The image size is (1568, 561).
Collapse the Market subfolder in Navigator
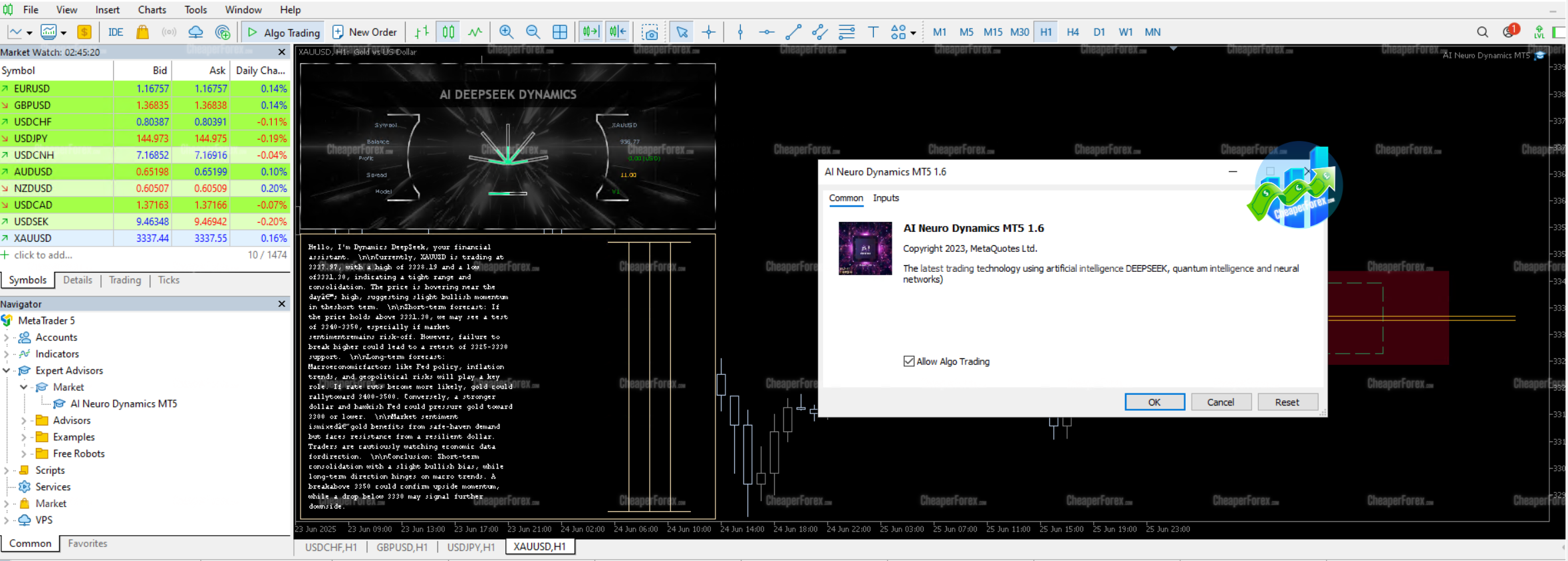(x=24, y=387)
